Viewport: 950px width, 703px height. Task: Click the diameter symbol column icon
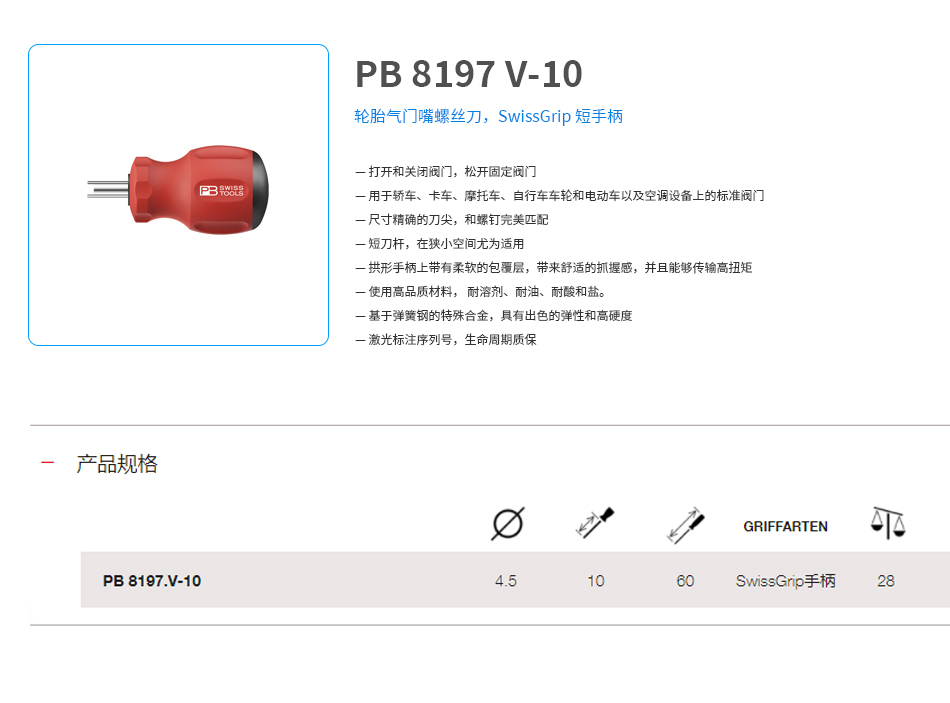coord(508,524)
